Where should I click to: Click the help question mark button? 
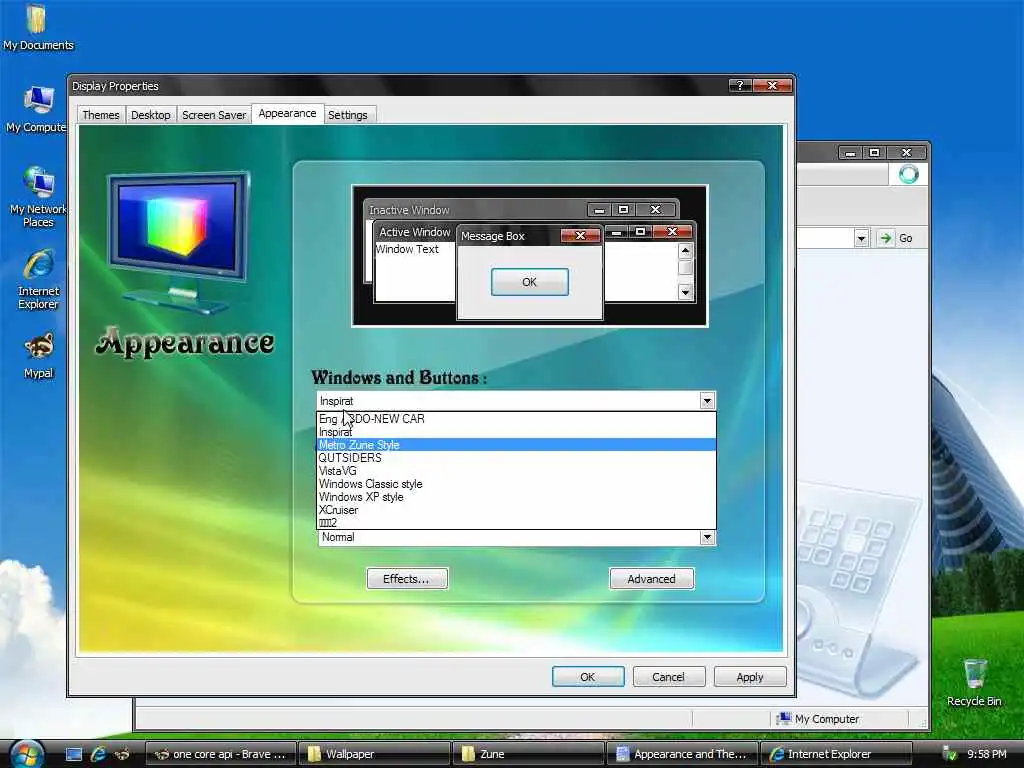[x=739, y=86]
